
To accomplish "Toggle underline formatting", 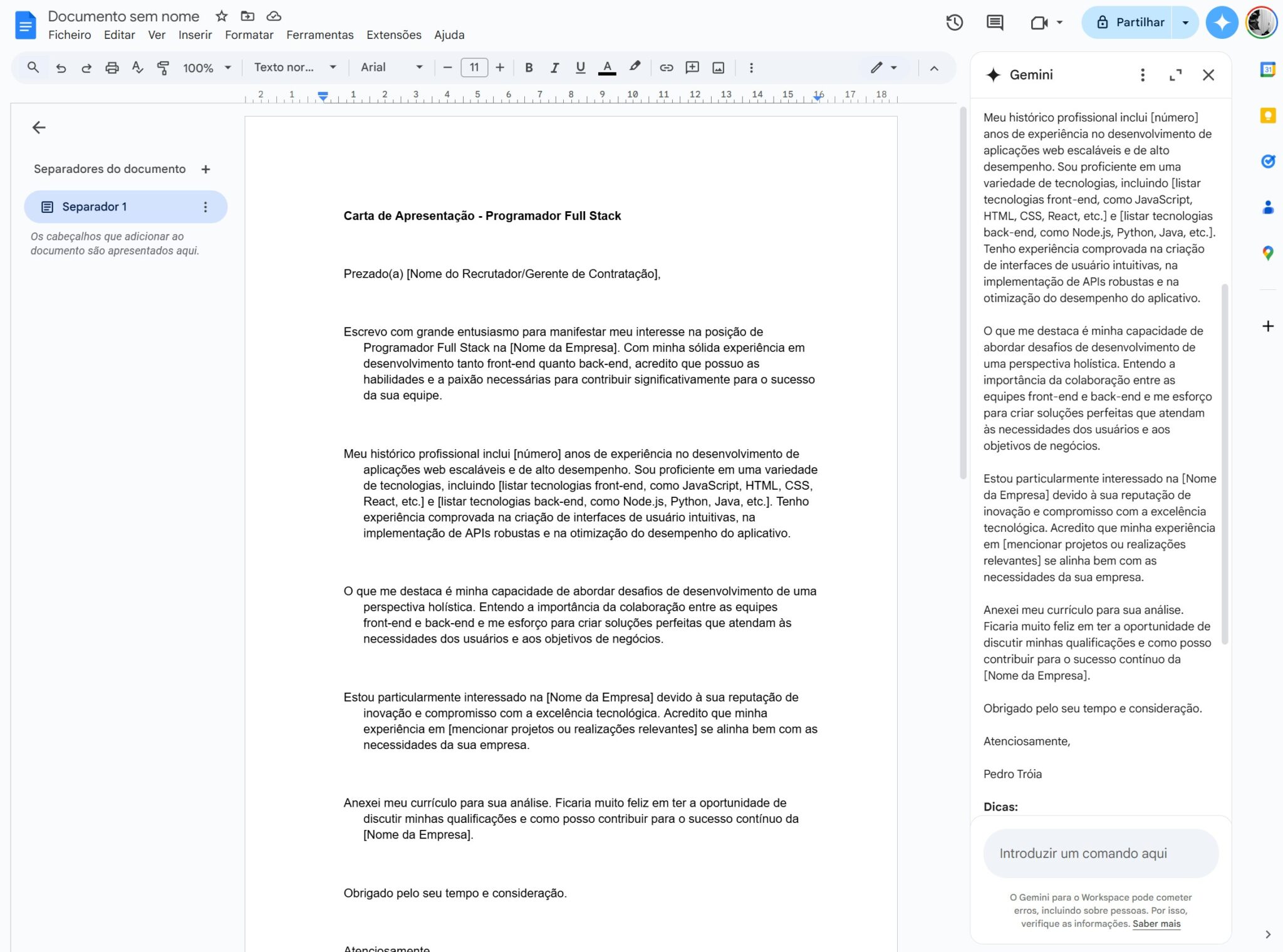I will tap(580, 68).
